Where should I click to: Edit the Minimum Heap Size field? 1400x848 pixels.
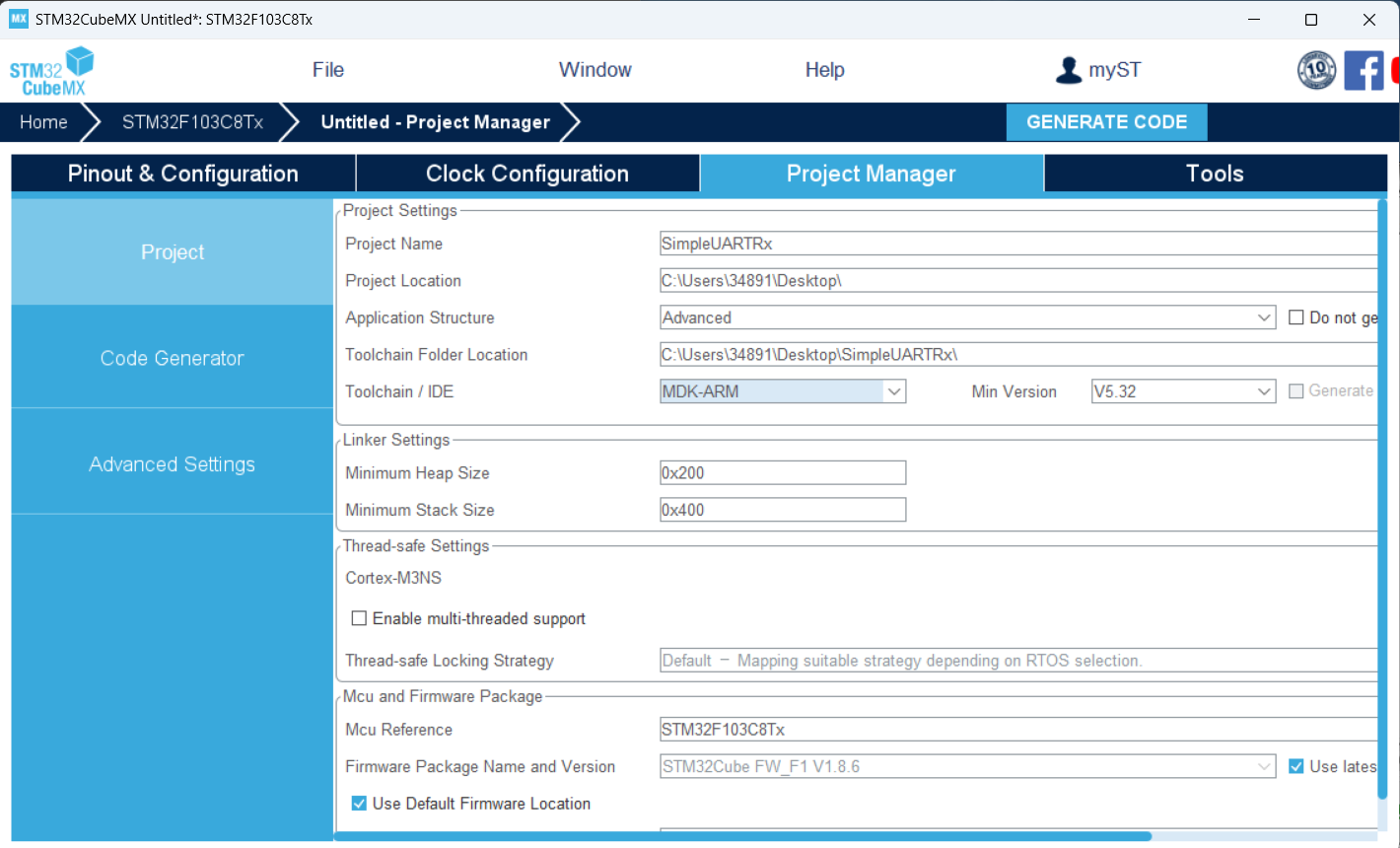pyautogui.click(x=783, y=473)
